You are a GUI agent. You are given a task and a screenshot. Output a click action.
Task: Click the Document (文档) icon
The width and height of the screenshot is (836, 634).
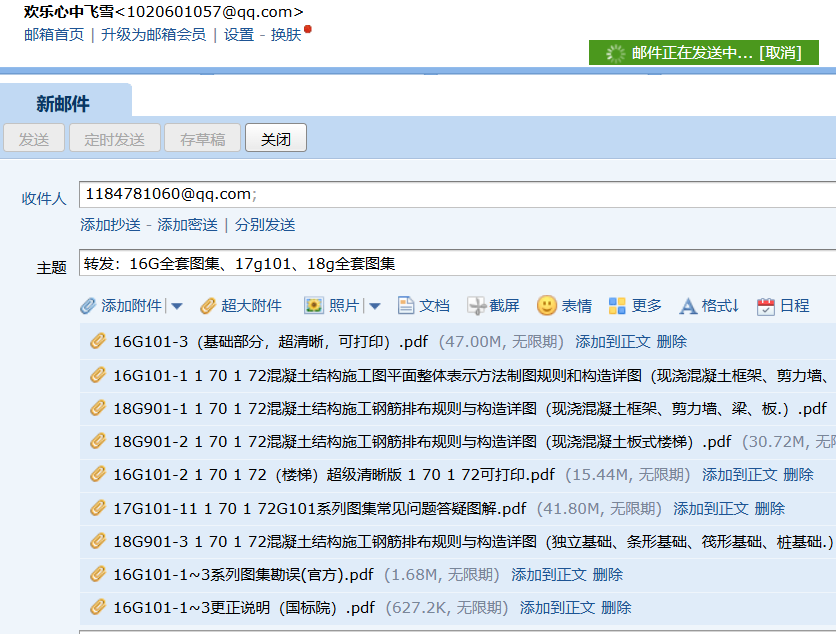[406, 306]
